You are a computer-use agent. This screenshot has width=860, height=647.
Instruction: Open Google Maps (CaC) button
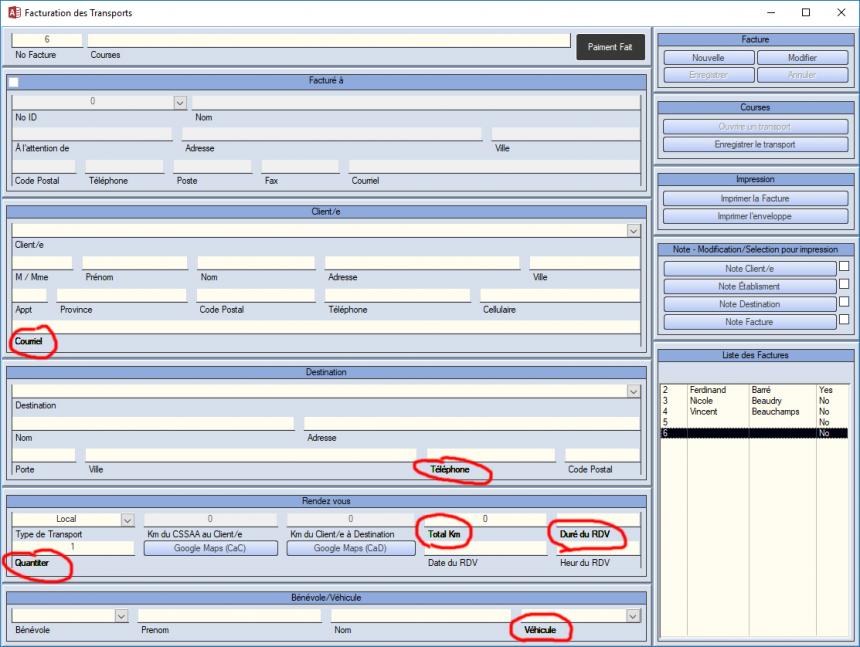coord(211,548)
